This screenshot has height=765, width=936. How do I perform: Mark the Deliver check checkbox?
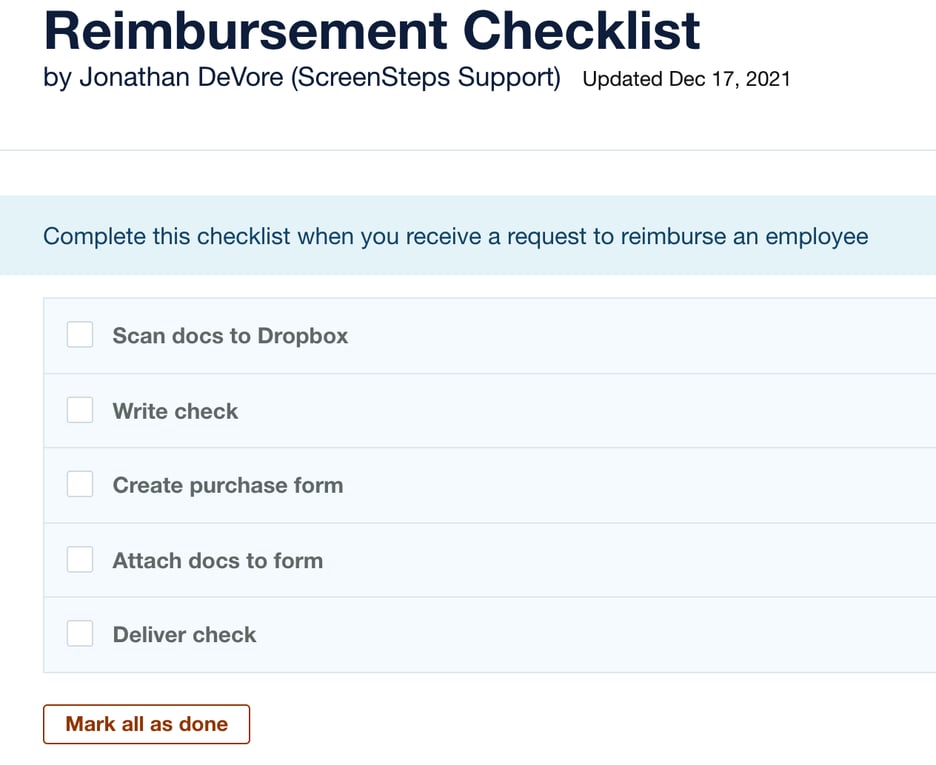click(x=80, y=634)
